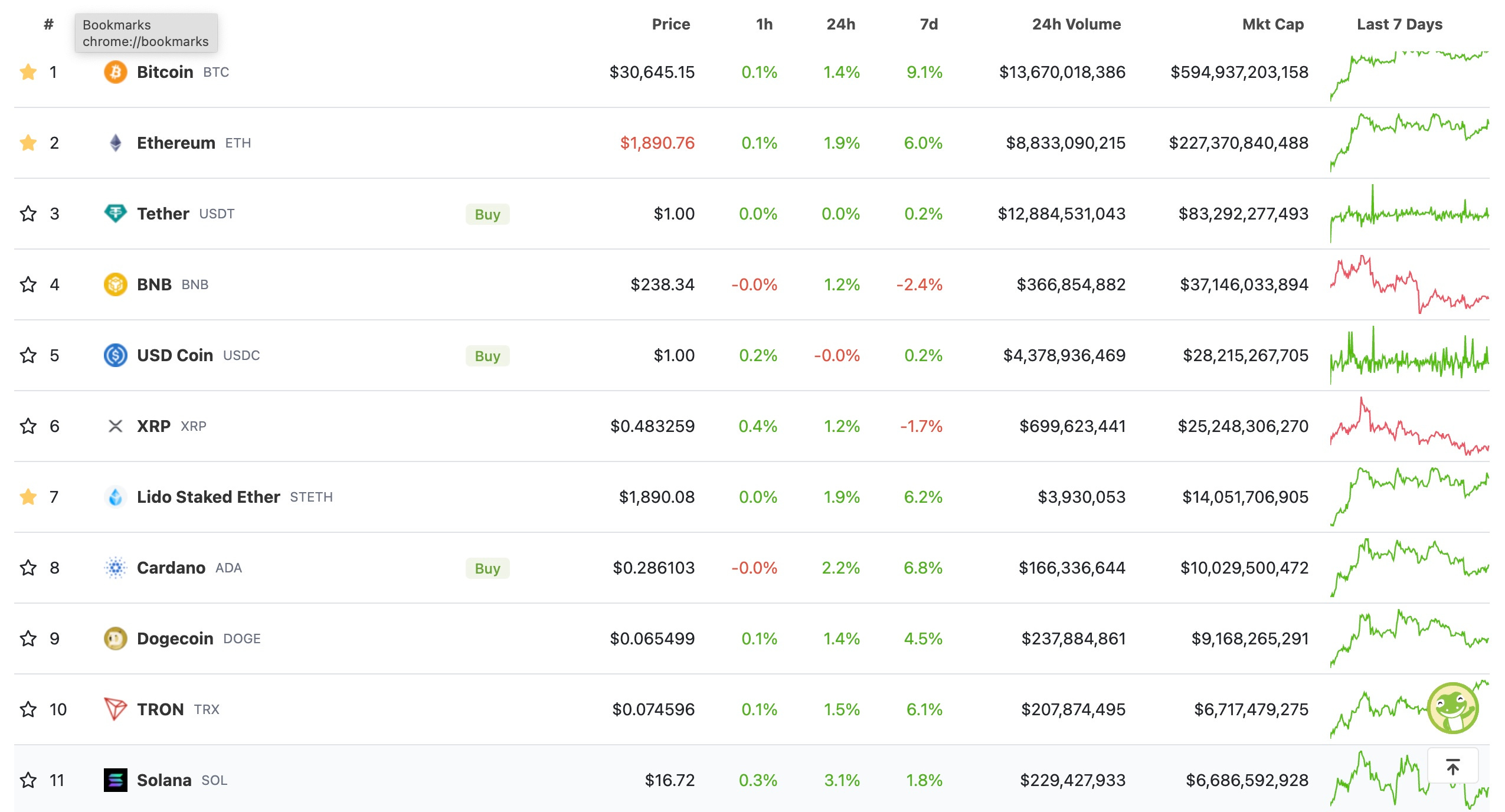
Task: Unfavorite Bitcoin with its gold star
Action: [x=28, y=72]
